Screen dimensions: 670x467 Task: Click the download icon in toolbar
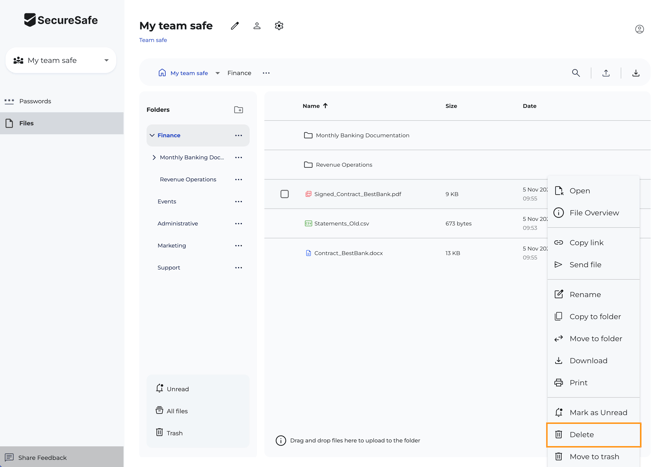coord(636,73)
